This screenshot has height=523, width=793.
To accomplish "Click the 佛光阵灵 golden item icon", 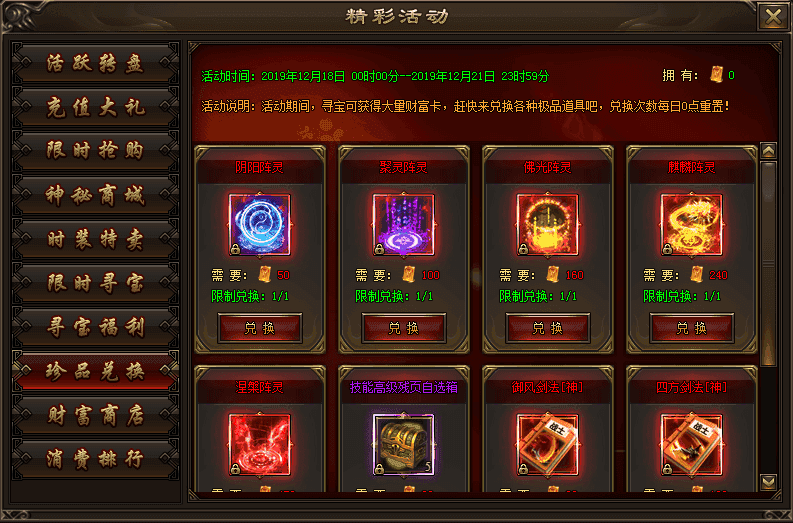I will click(x=547, y=225).
